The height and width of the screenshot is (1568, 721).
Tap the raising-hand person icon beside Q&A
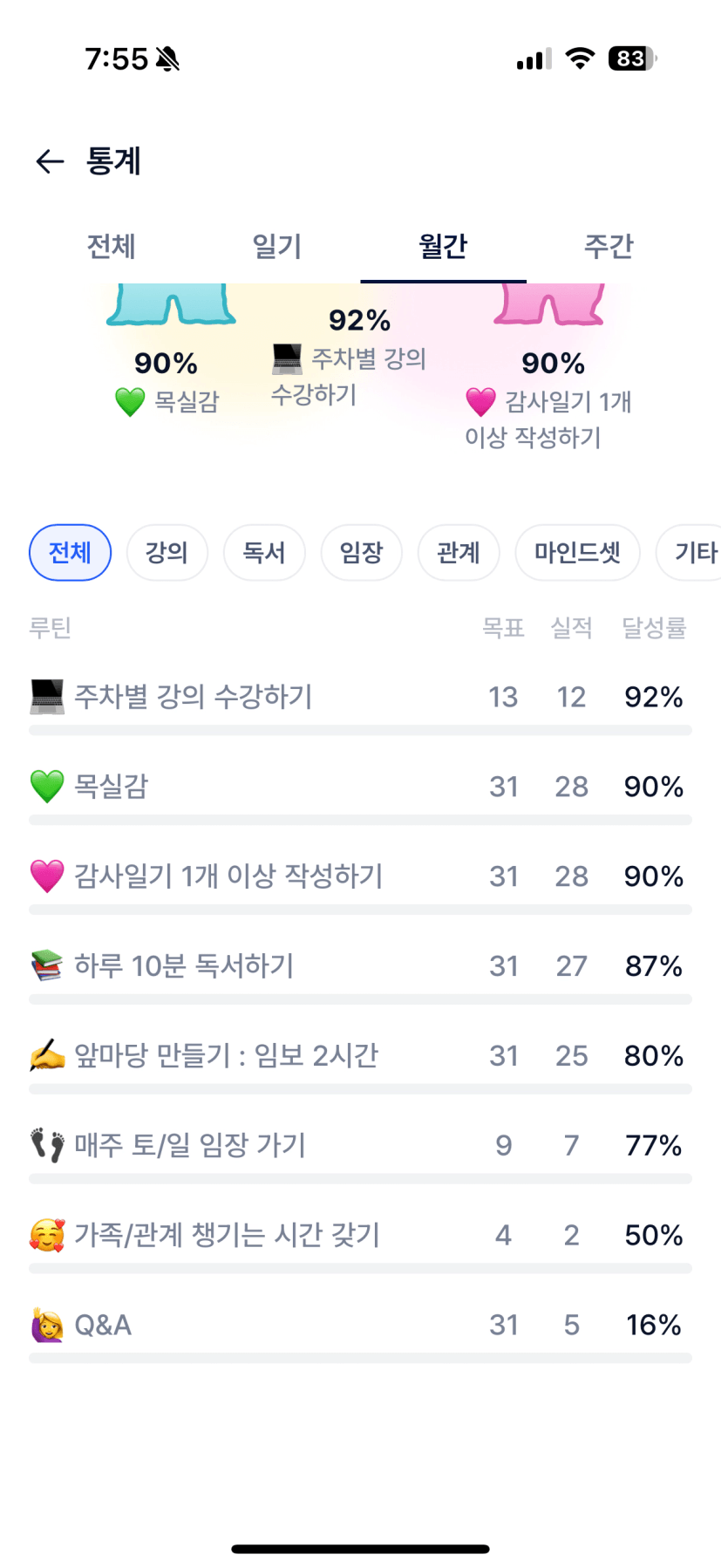[x=47, y=1326]
